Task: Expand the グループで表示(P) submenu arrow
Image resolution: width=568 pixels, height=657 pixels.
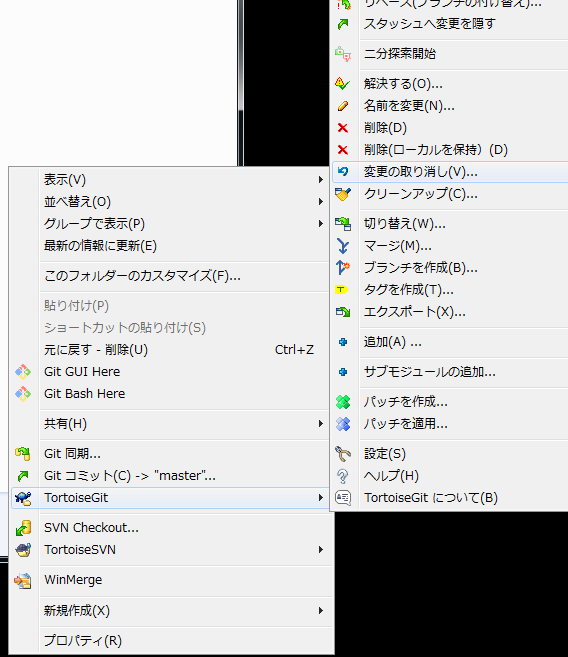Action: [x=320, y=224]
